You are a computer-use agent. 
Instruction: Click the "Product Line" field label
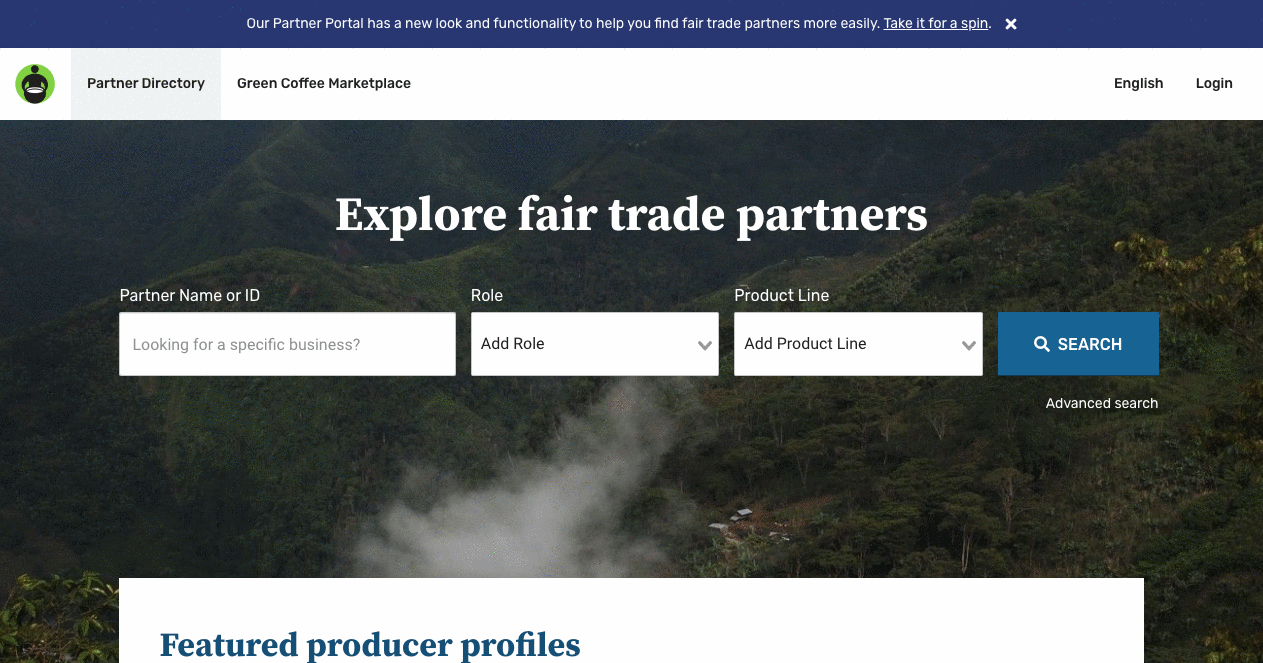click(x=782, y=295)
